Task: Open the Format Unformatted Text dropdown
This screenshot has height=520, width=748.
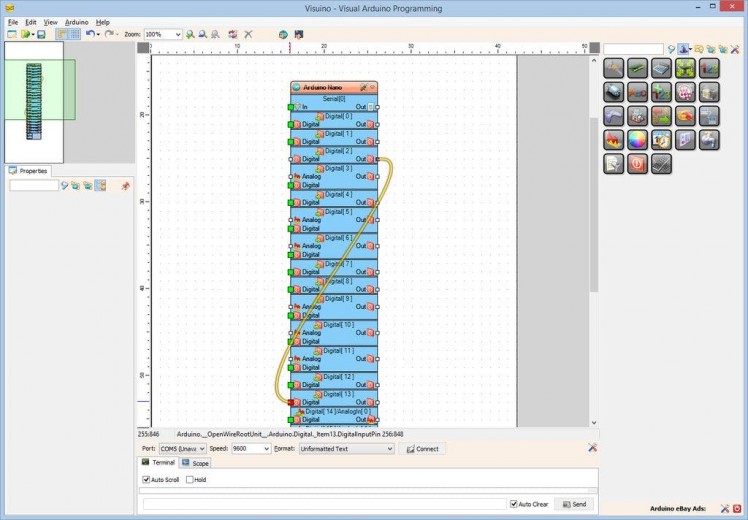Action: [389, 449]
